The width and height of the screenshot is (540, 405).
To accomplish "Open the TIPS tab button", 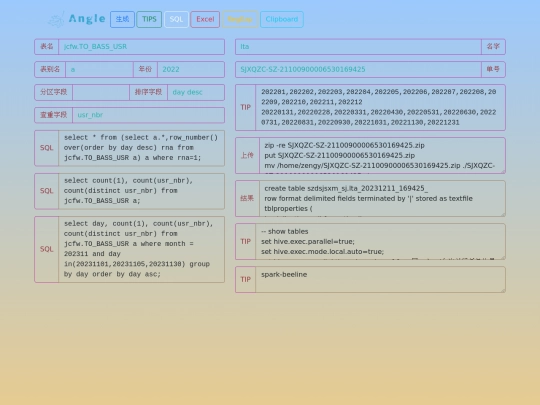I will click(x=149, y=19).
